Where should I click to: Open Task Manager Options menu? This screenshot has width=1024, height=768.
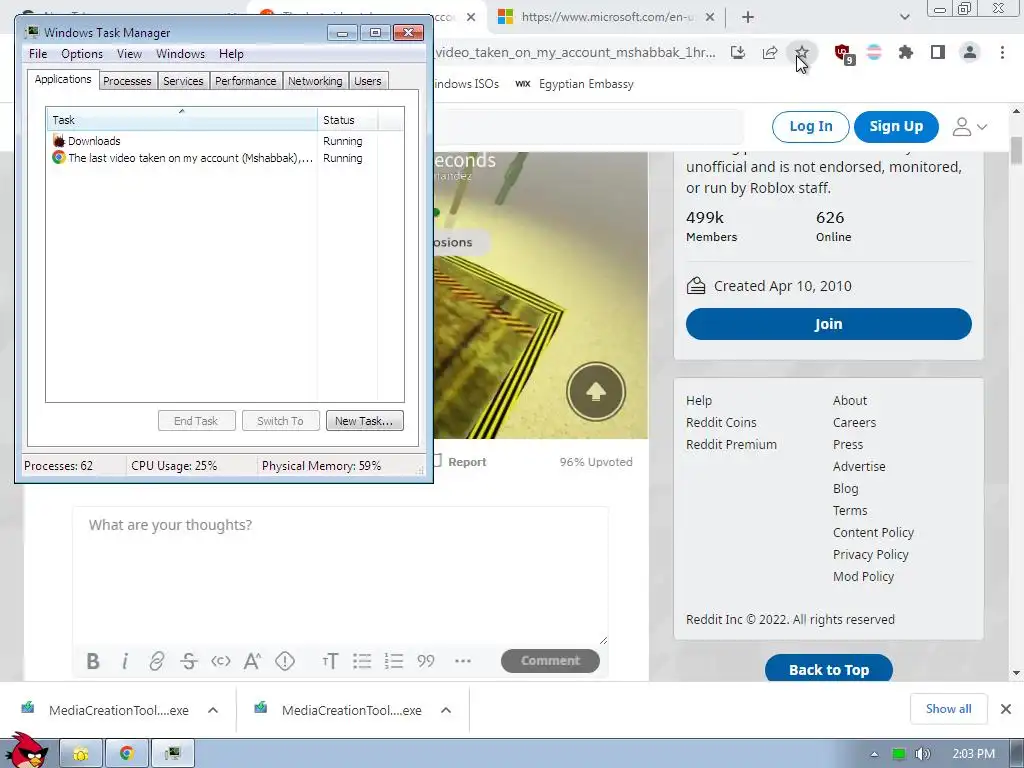pos(82,54)
